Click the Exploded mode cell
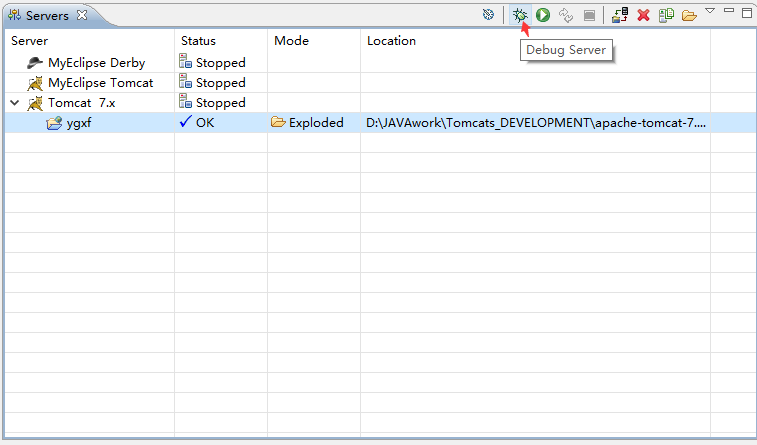 click(x=316, y=123)
